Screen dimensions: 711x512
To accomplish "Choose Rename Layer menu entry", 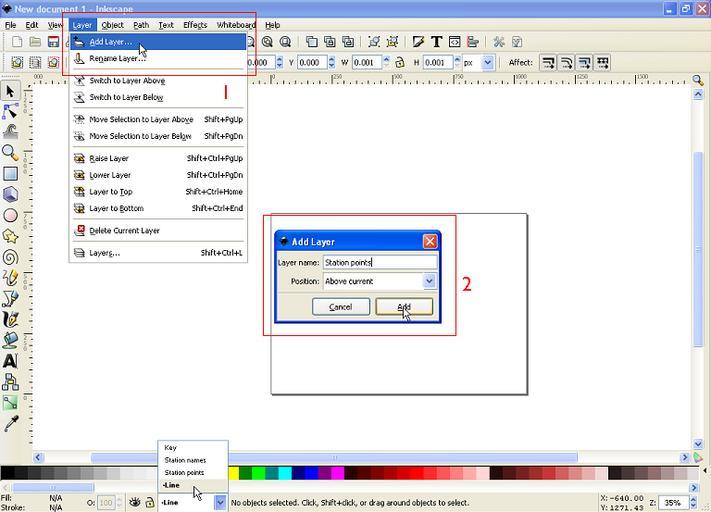I will [x=157, y=59].
